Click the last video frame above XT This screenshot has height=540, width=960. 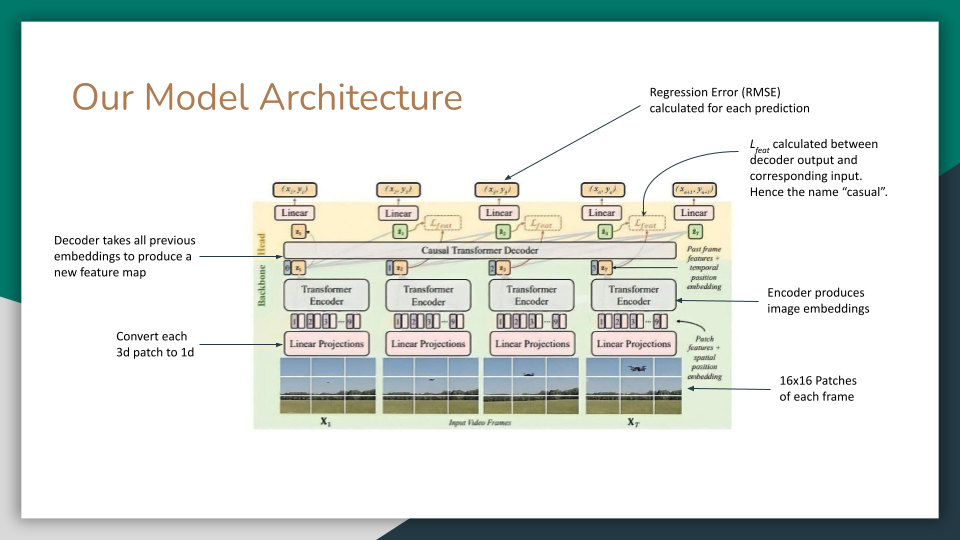[x=632, y=385]
